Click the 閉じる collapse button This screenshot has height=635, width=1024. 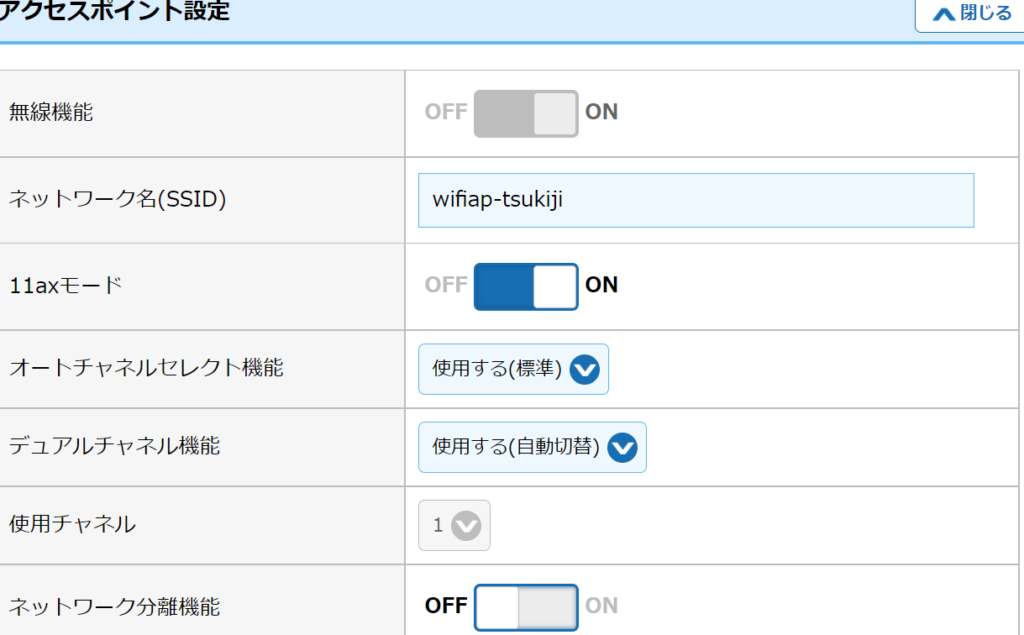970,14
